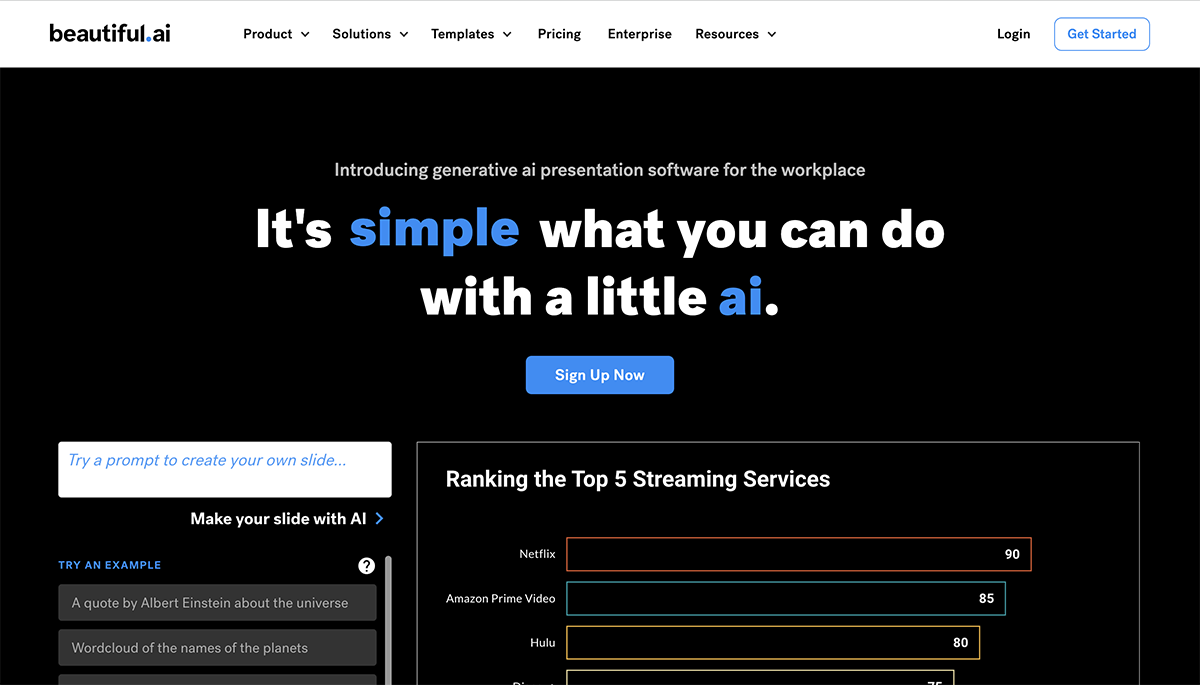This screenshot has width=1200, height=685.
Task: Open the Resources dropdown menu
Action: (735, 34)
